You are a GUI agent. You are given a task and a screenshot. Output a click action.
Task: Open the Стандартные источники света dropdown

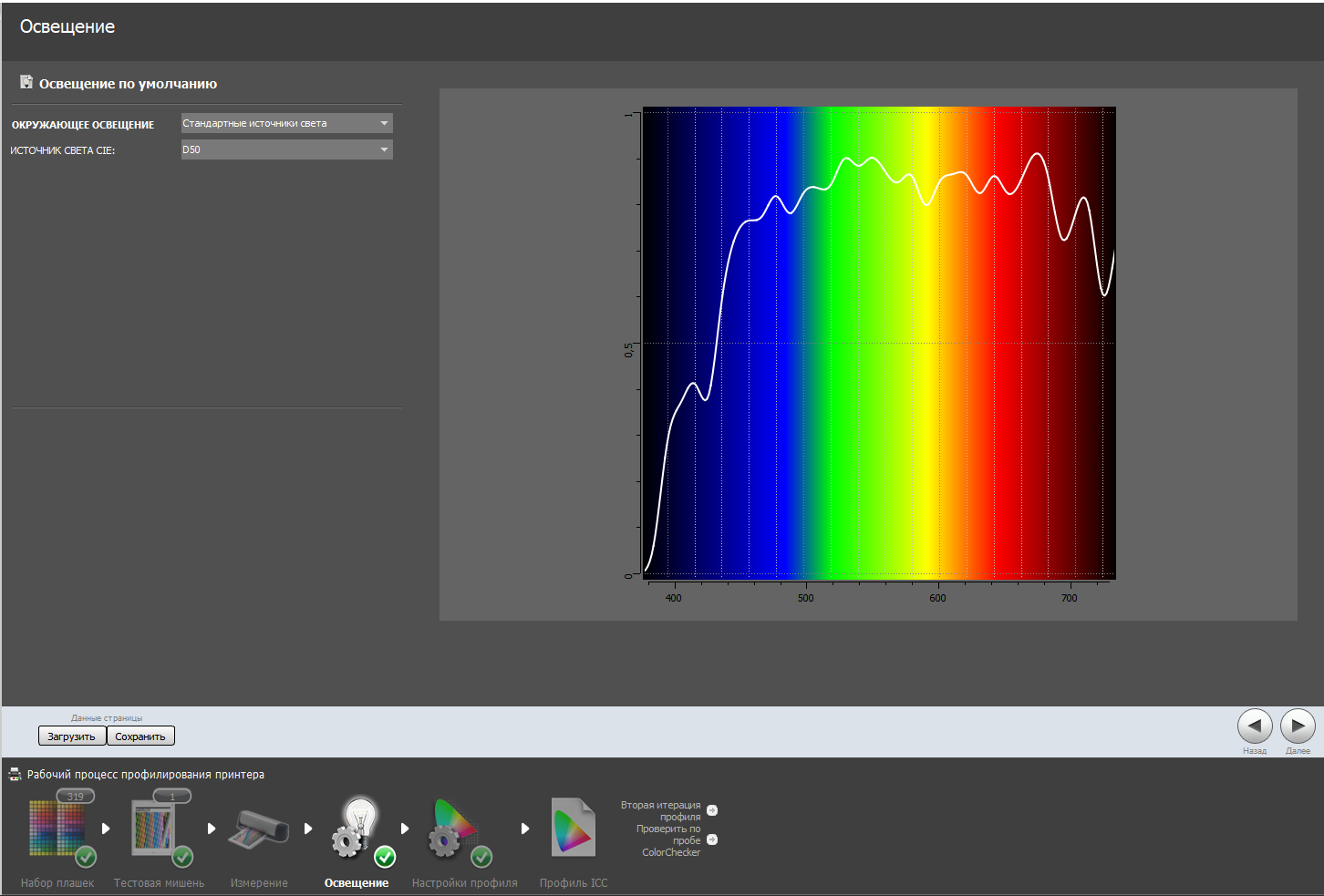287,123
